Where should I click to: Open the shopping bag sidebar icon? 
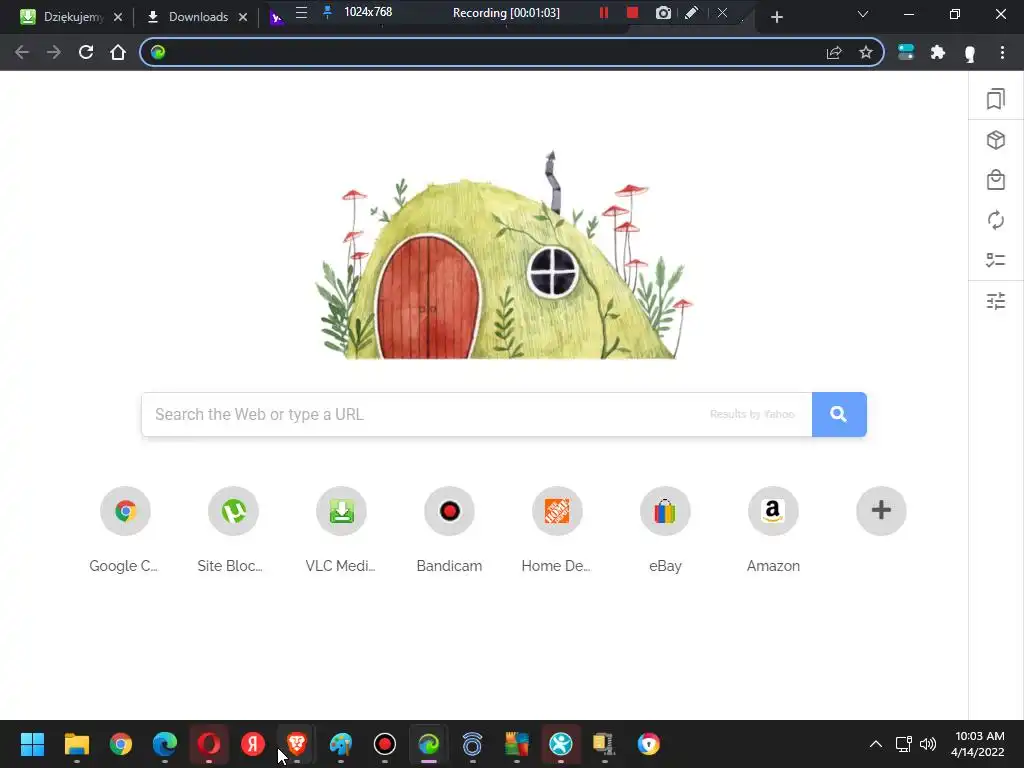995,180
